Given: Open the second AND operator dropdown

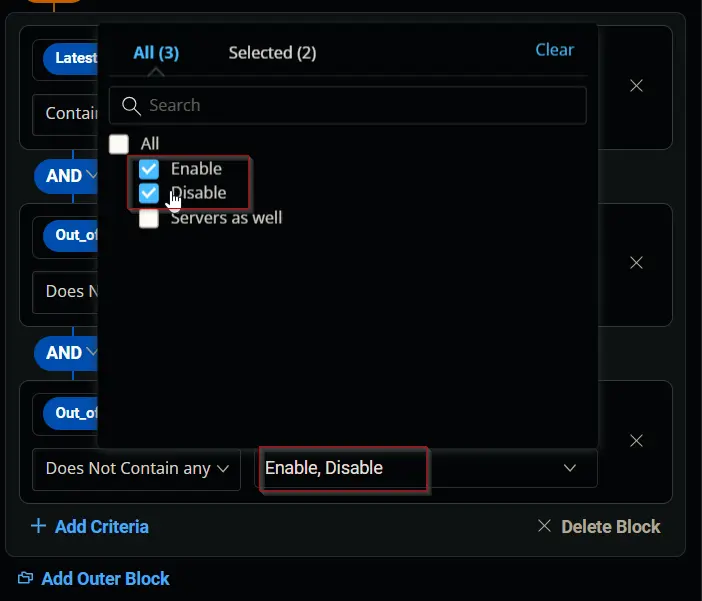Looking at the screenshot, I should (67, 353).
